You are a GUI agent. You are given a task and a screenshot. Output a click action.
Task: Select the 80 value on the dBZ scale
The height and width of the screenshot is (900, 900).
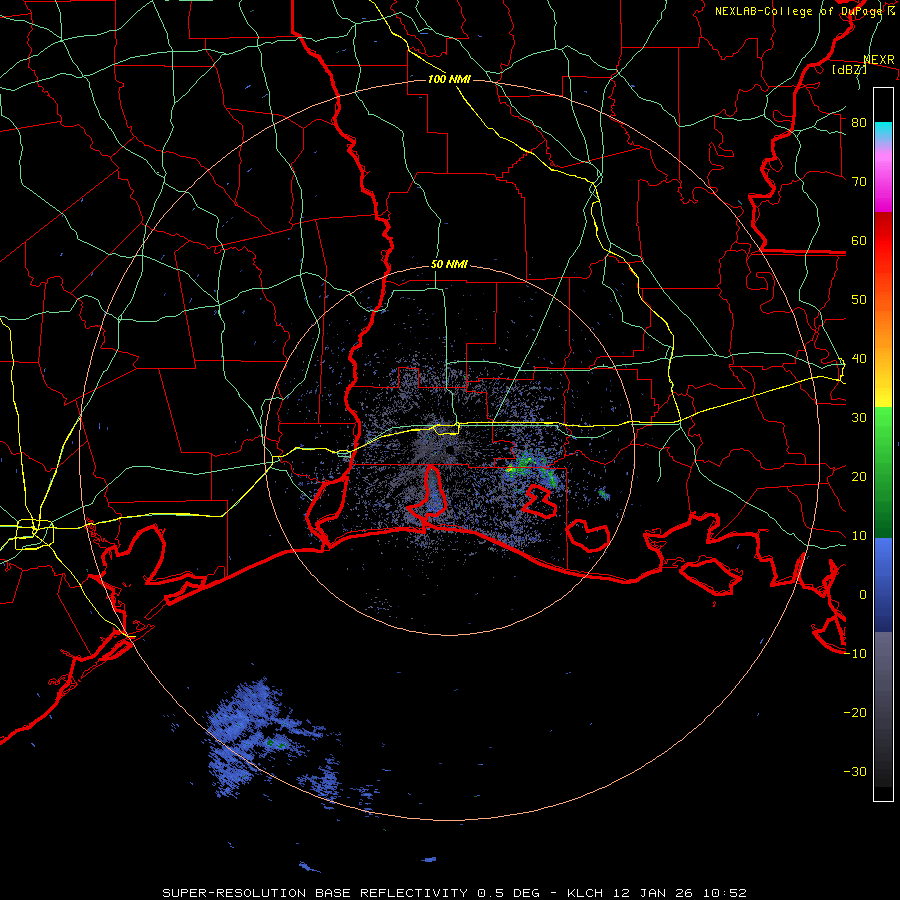tap(859, 123)
